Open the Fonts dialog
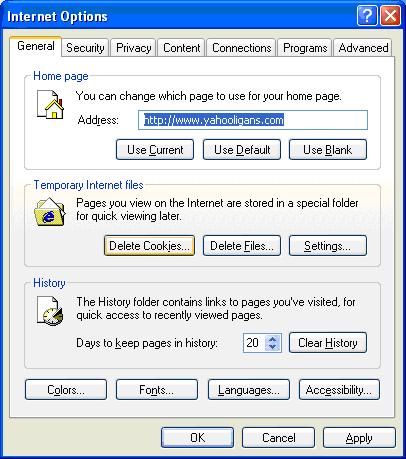The height and width of the screenshot is (459, 406). pyautogui.click(x=157, y=389)
